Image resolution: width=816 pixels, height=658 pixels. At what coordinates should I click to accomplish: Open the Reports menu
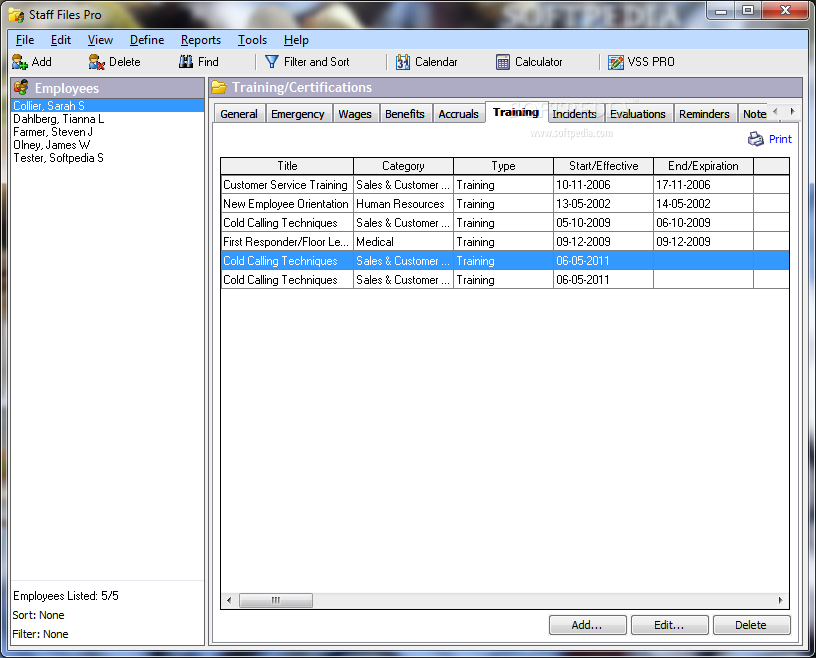tap(200, 40)
